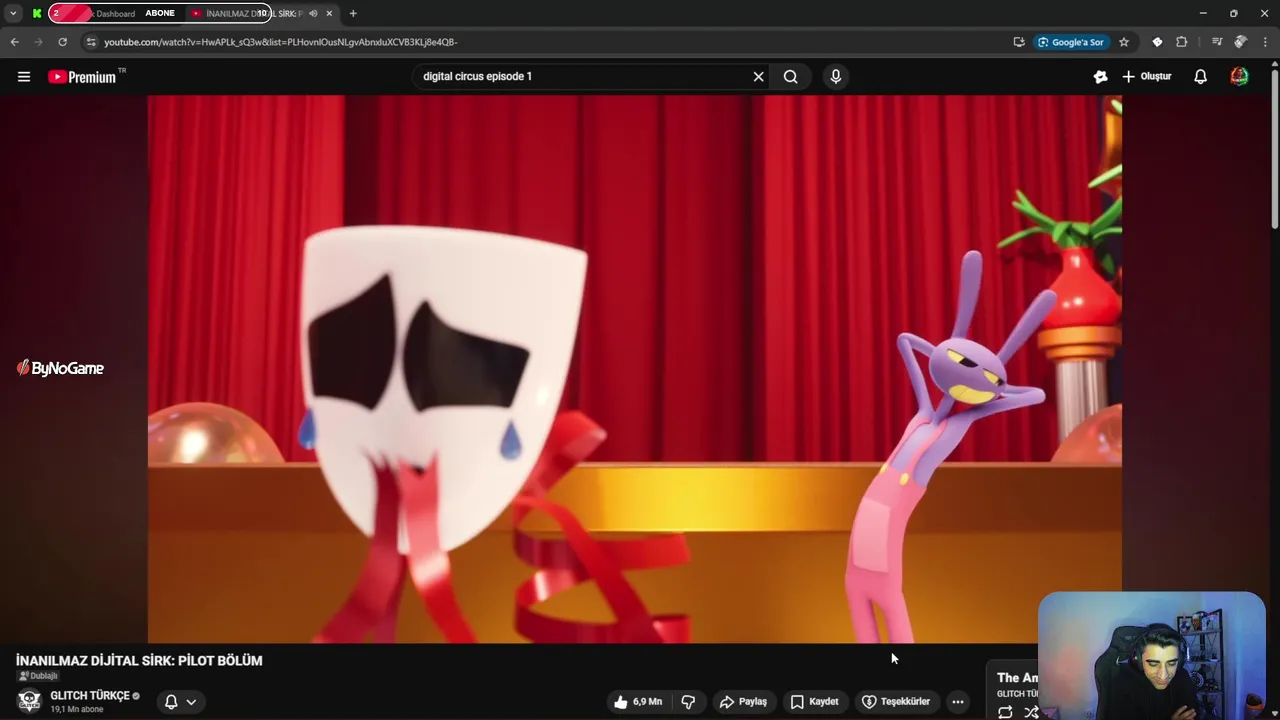Image resolution: width=1280 pixels, height=720 pixels.
Task: Dislike the video with thumbs down
Action: pos(688,702)
